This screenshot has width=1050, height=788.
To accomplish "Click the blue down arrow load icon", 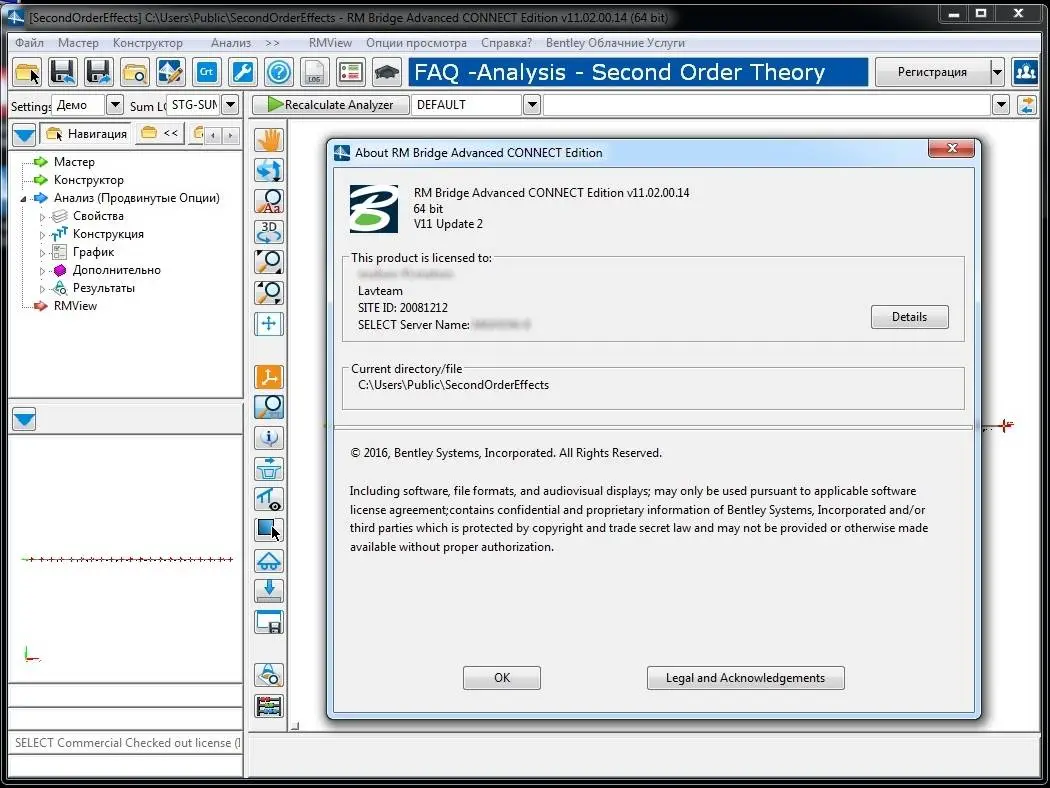I will (269, 591).
